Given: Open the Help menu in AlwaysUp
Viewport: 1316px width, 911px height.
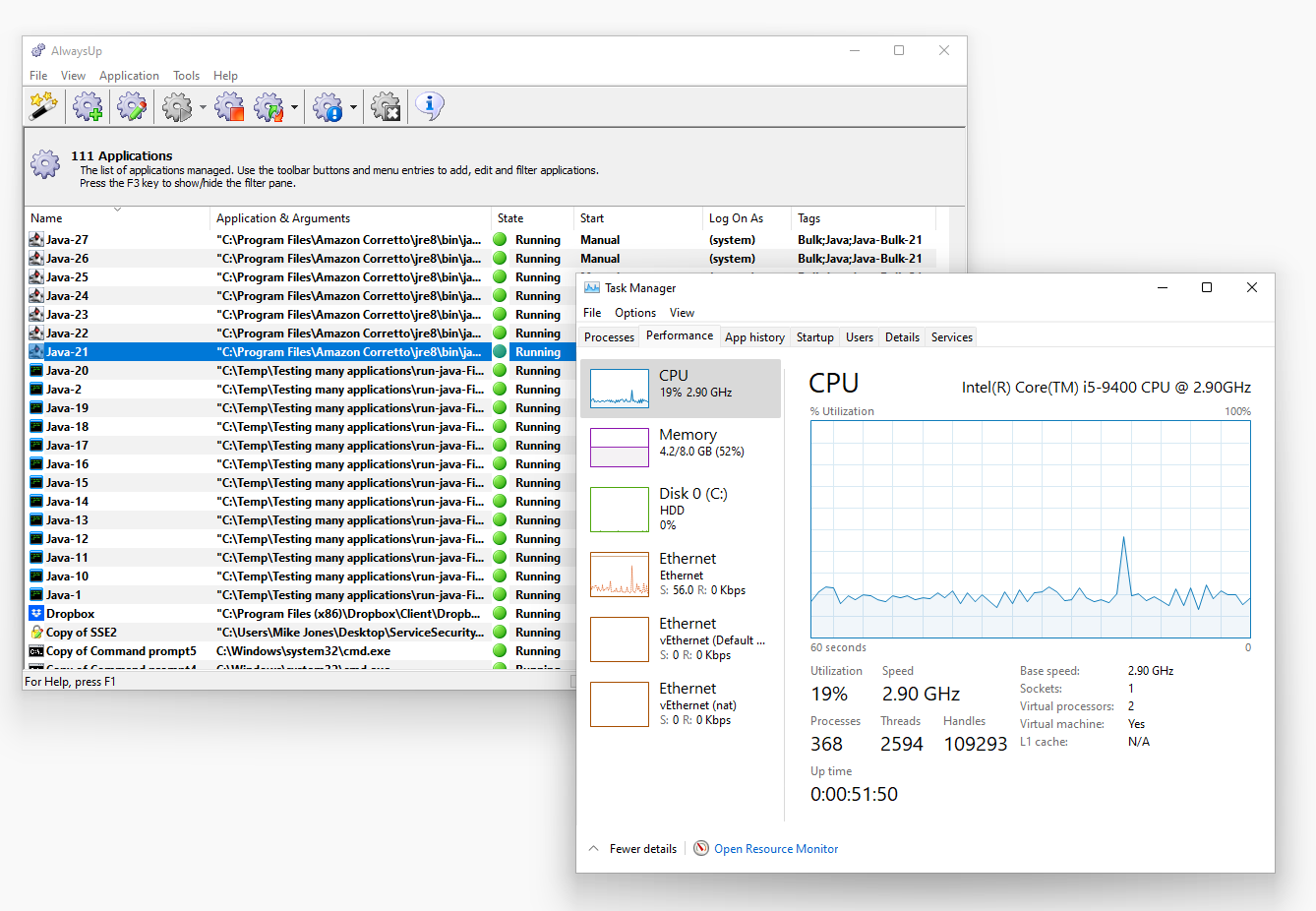Looking at the screenshot, I should click(225, 76).
